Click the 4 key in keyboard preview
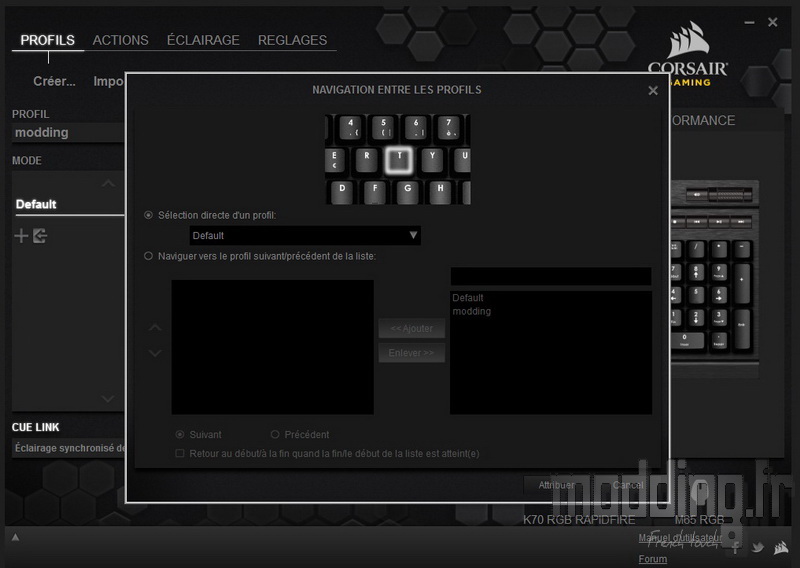Viewport: 800px width, 568px height. pyautogui.click(x=351, y=128)
